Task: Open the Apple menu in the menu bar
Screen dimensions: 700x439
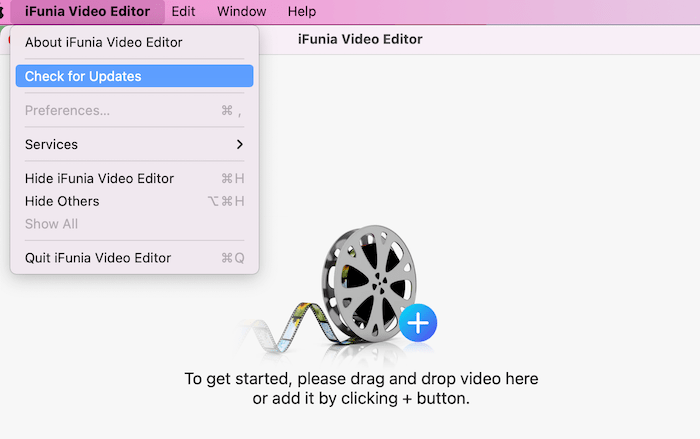Action: pyautogui.click(x=3, y=12)
